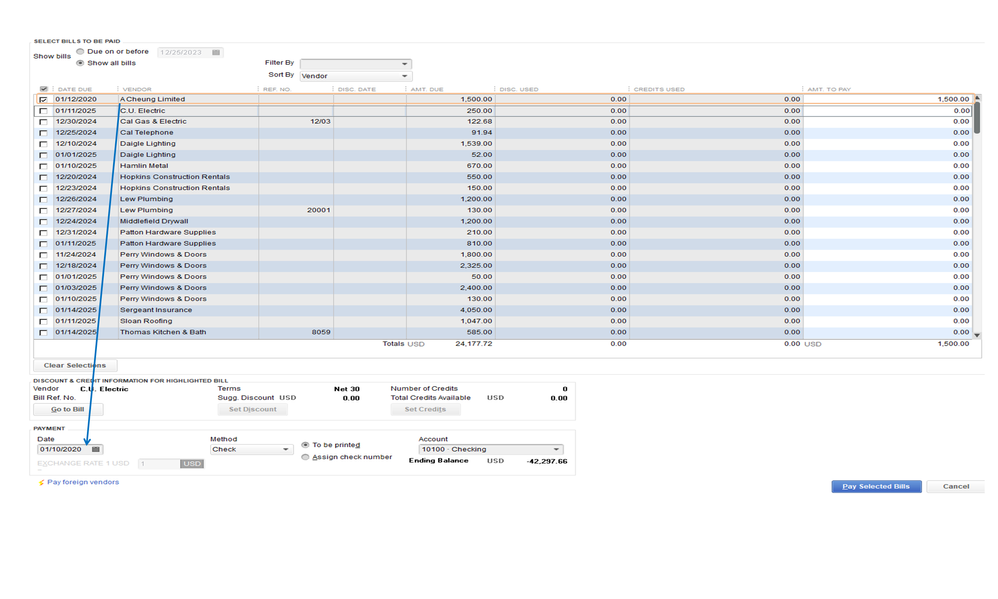The image size is (998, 599).
Task: Toggle select-all checkbox in table header
Action: (43, 89)
